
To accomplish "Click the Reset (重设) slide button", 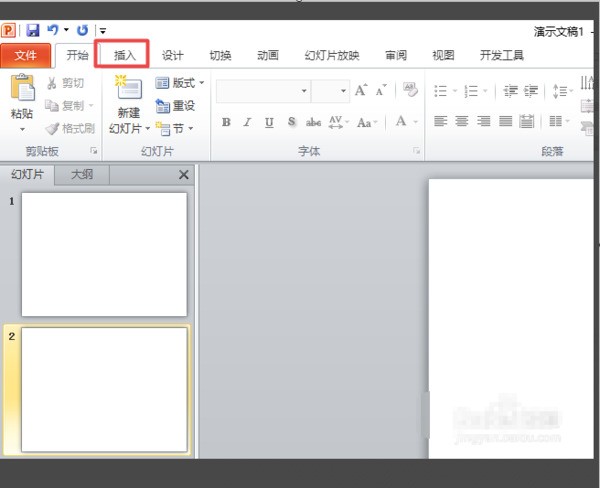I will pos(176,105).
